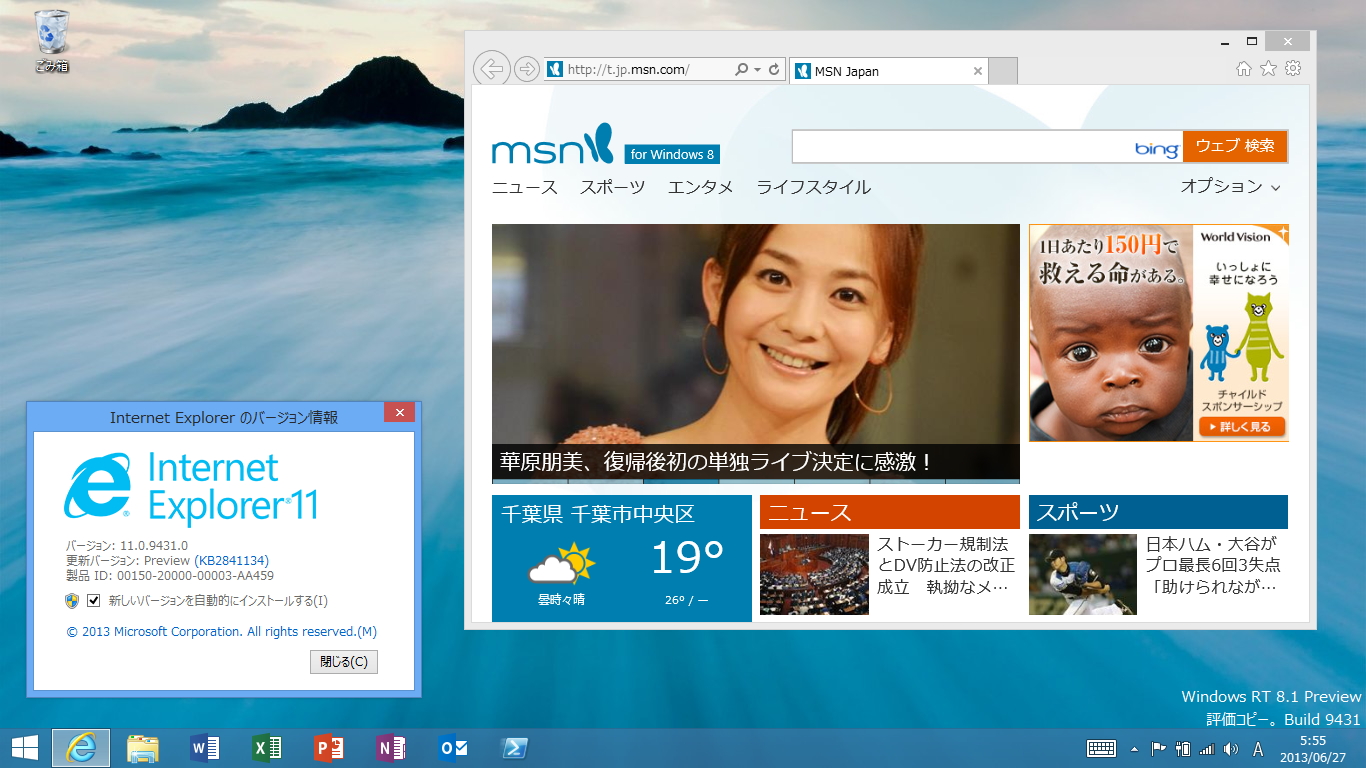The height and width of the screenshot is (768, 1366).
Task: Select the スポーツ menu on MSN
Action: [x=611, y=187]
